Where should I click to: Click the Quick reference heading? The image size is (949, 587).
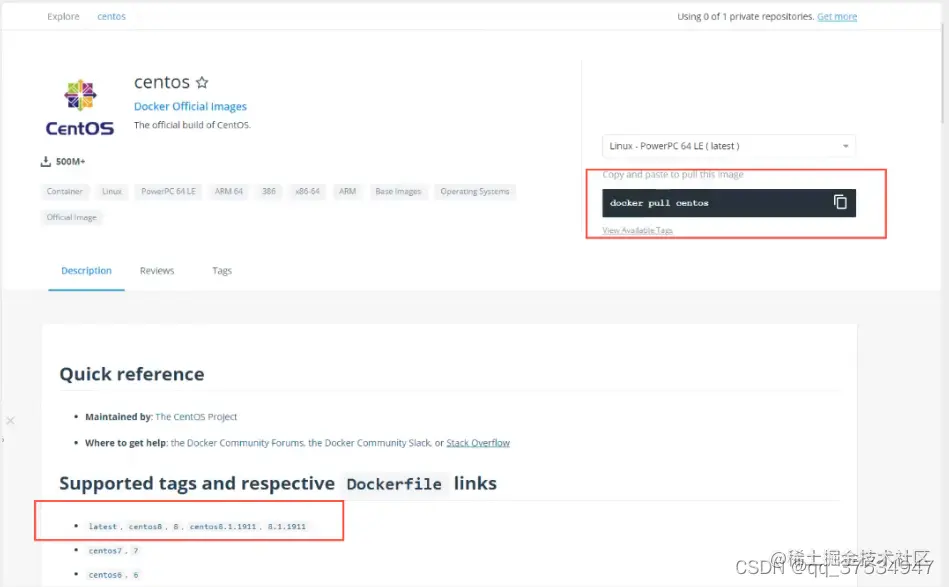[x=132, y=374]
